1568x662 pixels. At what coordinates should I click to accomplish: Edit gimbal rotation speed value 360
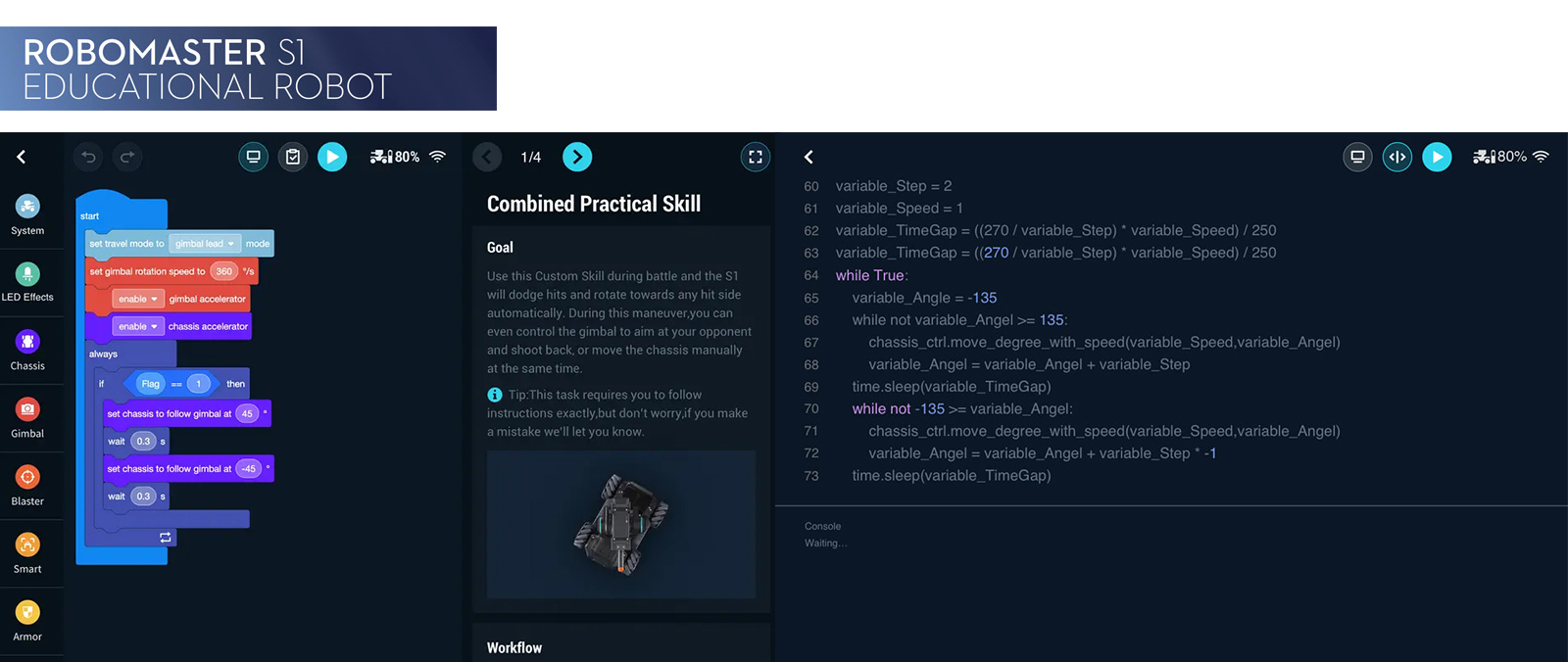[x=224, y=271]
